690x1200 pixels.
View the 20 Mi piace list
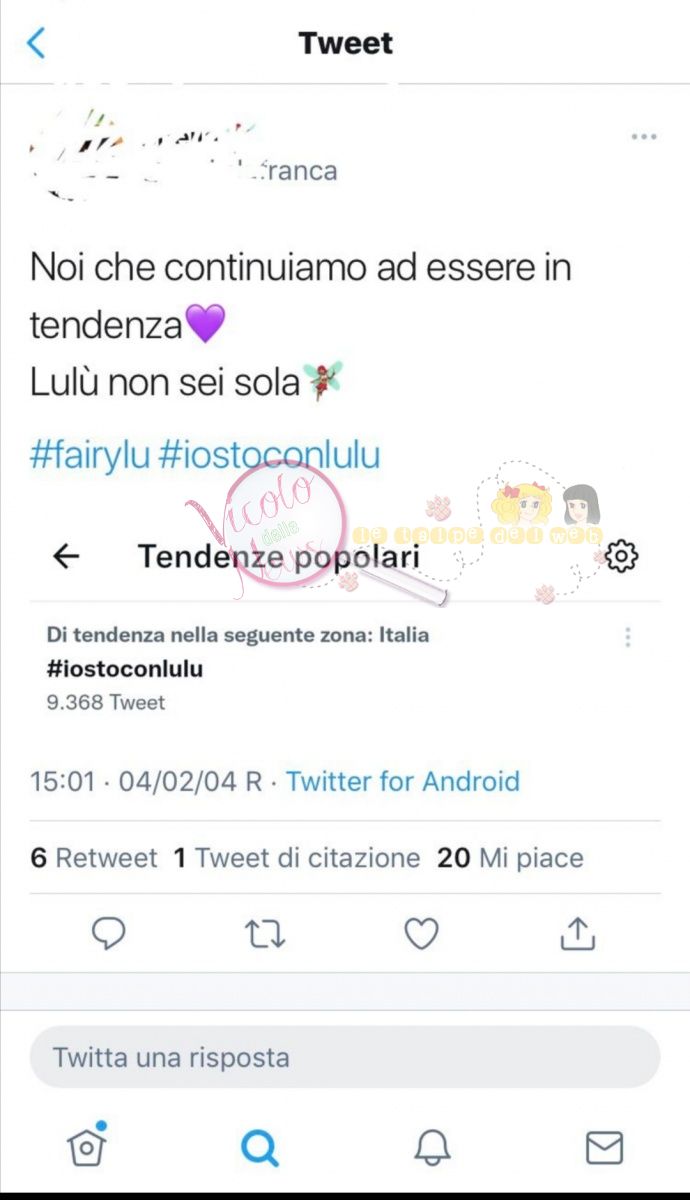coord(510,858)
